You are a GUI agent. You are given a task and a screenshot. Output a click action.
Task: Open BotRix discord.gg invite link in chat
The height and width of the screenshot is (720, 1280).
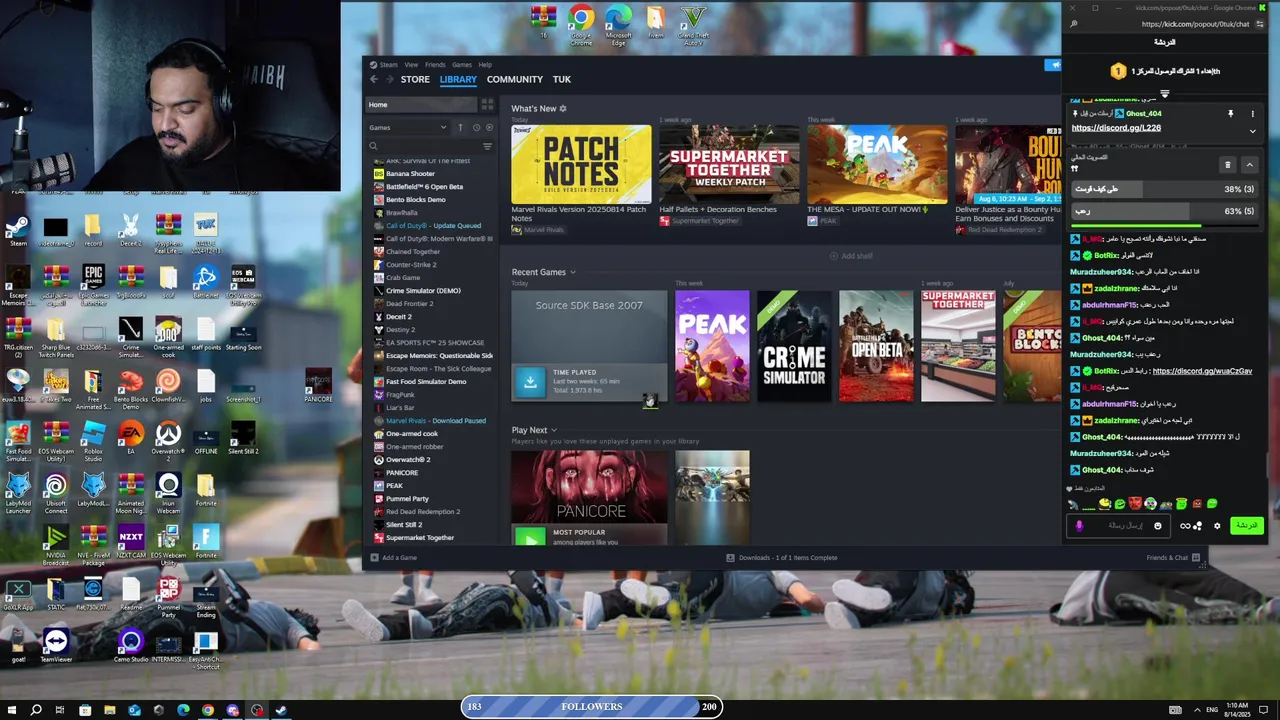click(x=1202, y=371)
